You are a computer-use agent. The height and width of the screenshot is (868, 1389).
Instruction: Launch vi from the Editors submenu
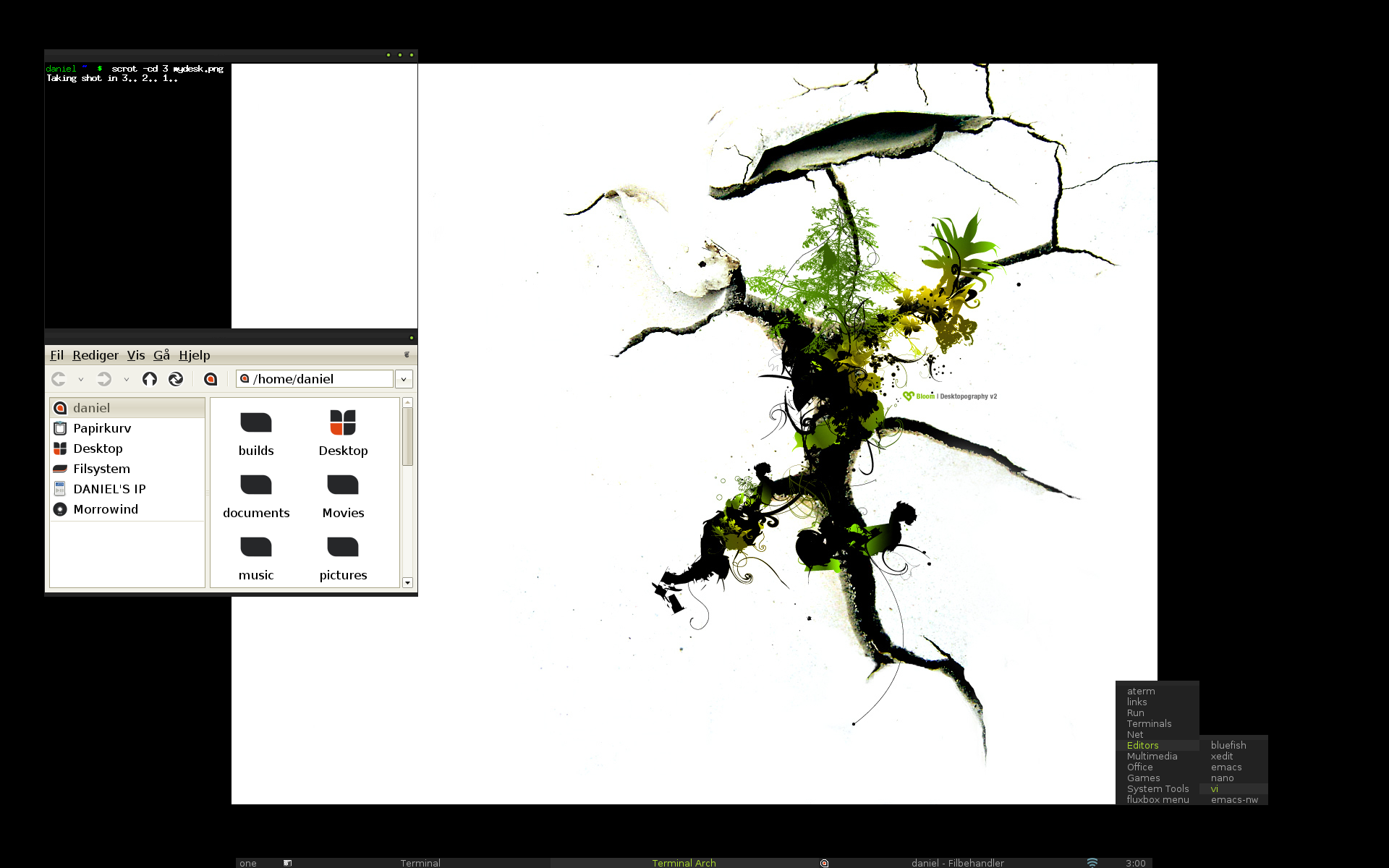(1233, 789)
